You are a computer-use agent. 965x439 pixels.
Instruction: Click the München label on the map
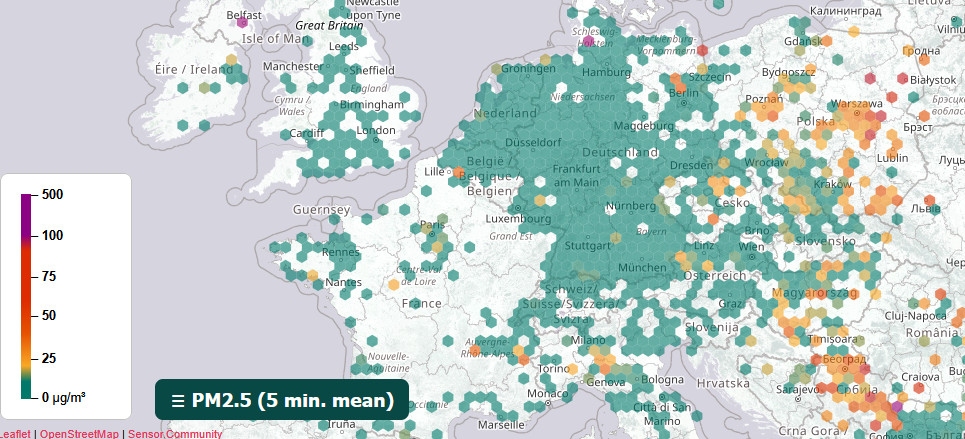(640, 268)
